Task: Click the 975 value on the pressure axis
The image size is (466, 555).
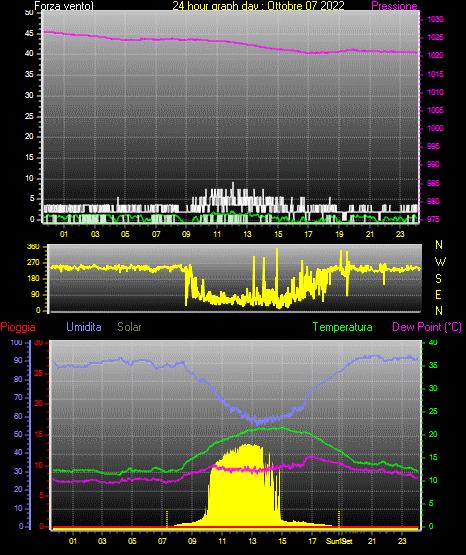Action: pos(433,219)
